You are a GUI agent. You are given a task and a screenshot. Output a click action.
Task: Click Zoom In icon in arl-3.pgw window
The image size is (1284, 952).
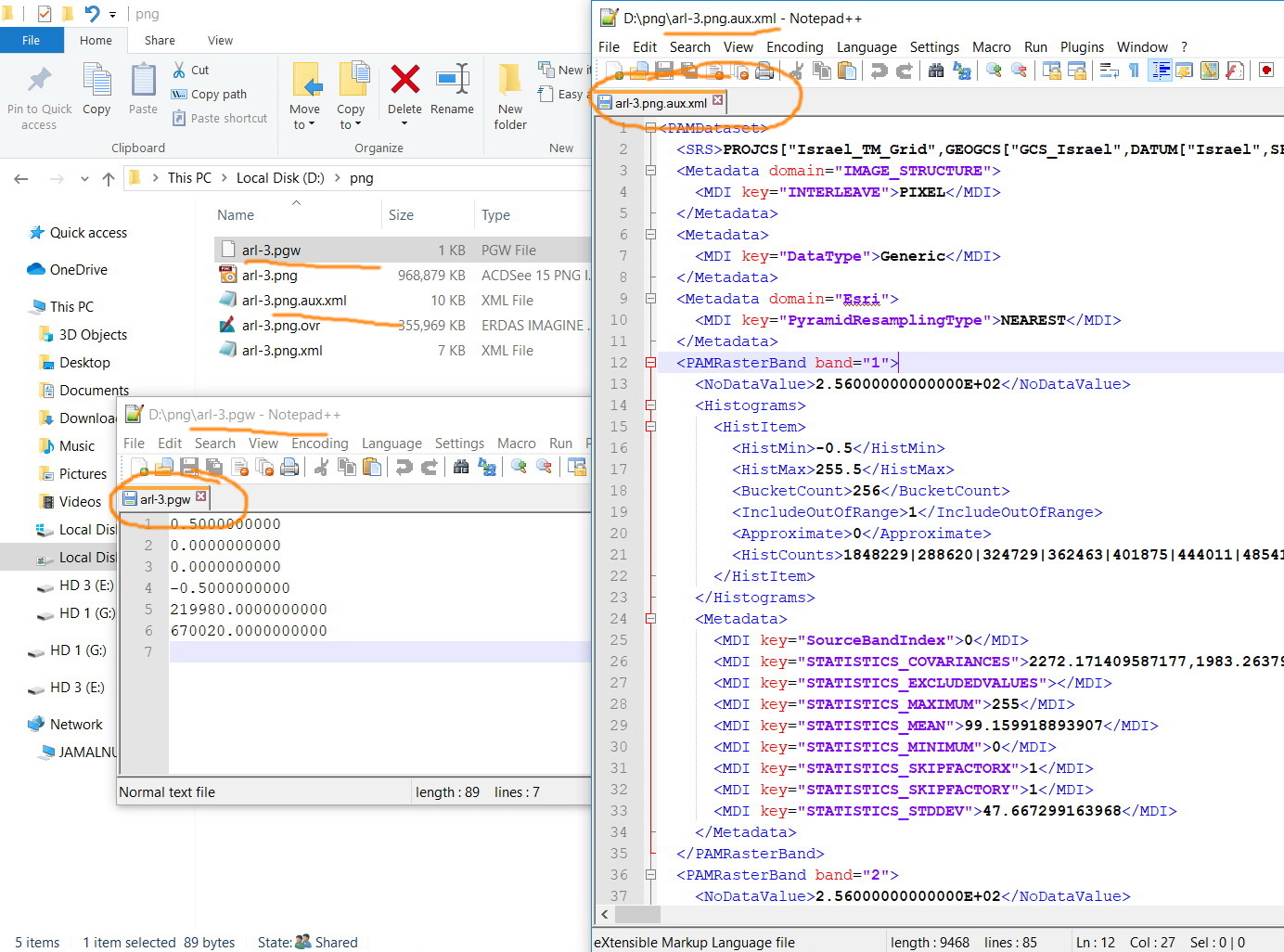[x=519, y=467]
